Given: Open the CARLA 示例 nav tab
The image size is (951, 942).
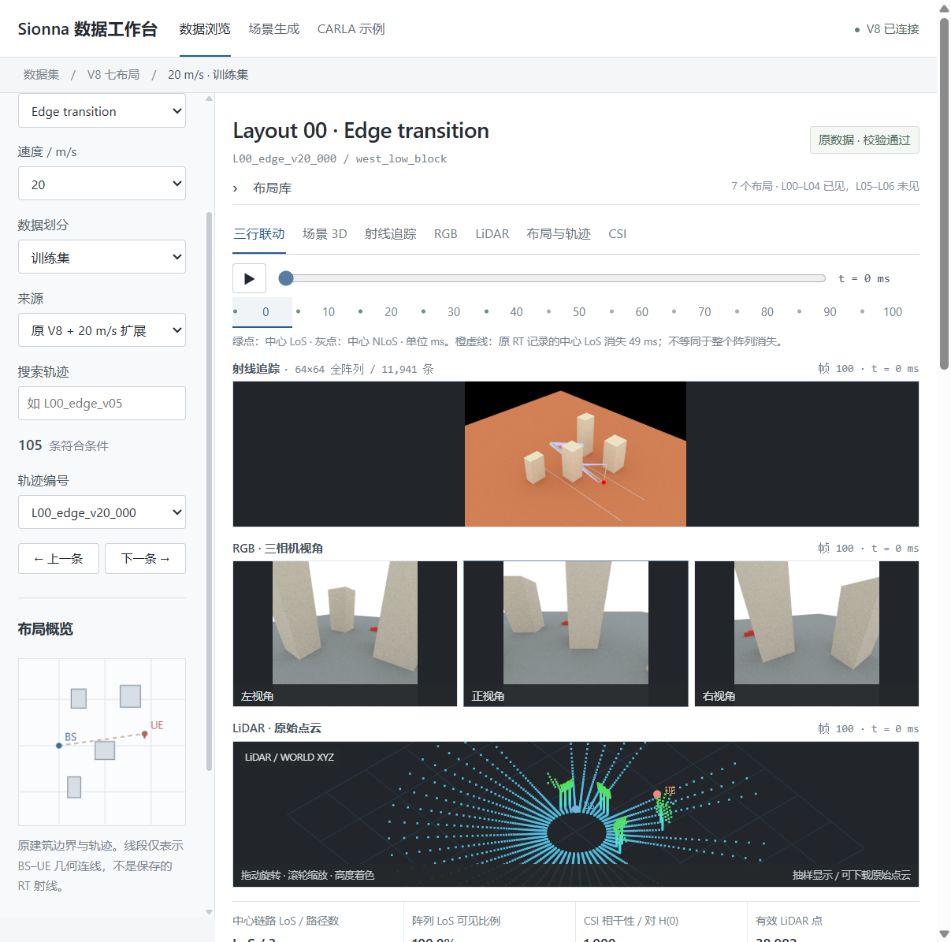Looking at the screenshot, I should (351, 29).
